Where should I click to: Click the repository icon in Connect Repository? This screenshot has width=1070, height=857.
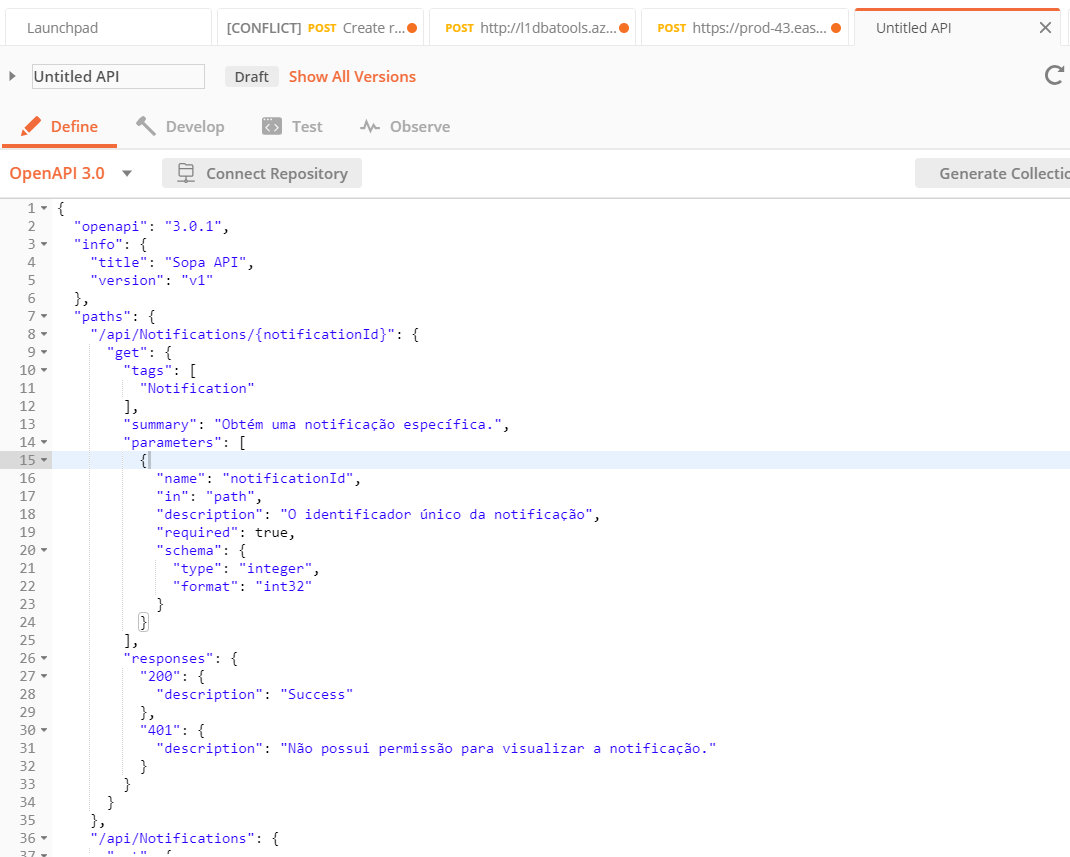(x=186, y=172)
